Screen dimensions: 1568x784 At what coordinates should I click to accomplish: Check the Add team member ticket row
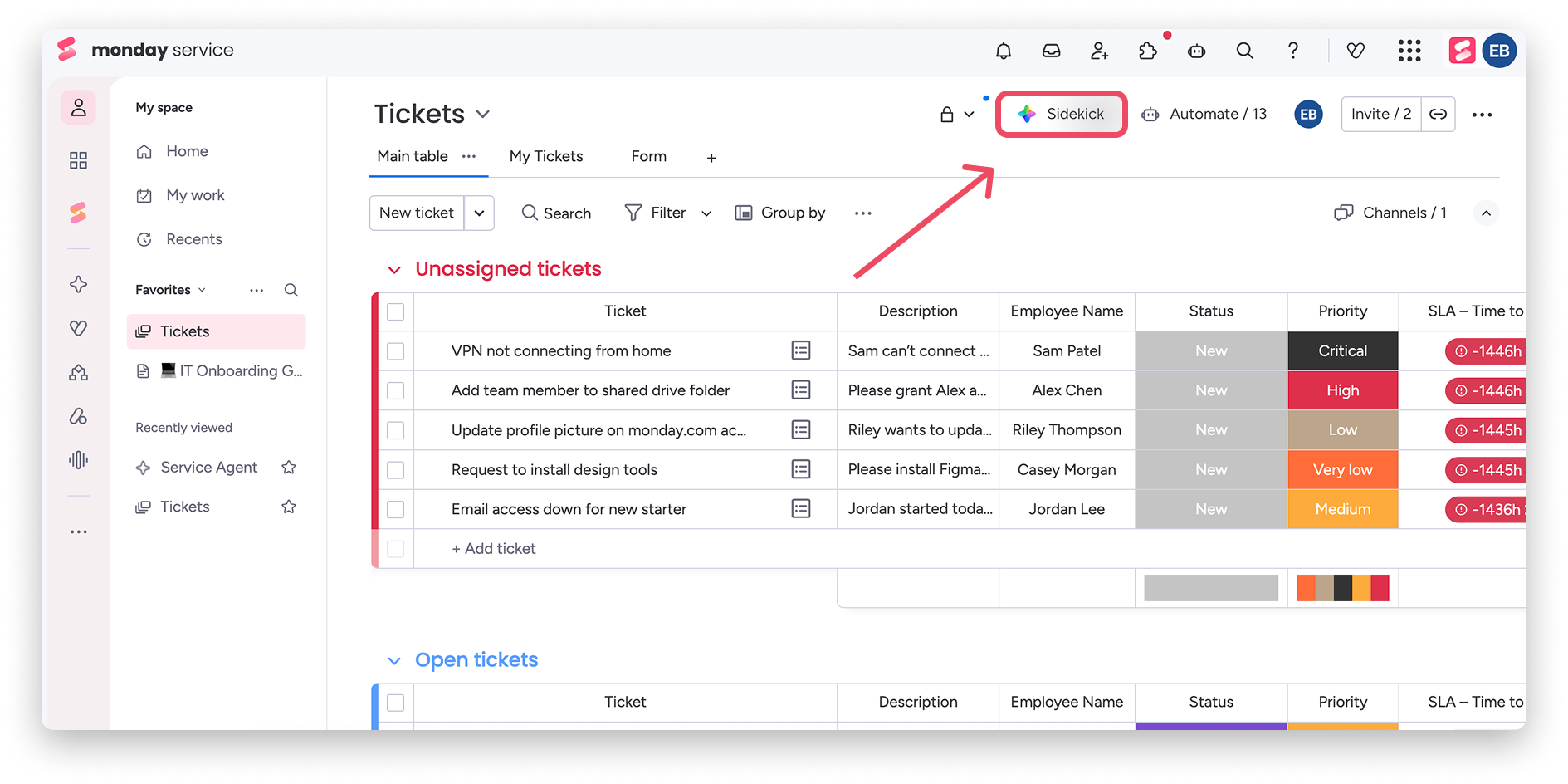[x=396, y=390]
